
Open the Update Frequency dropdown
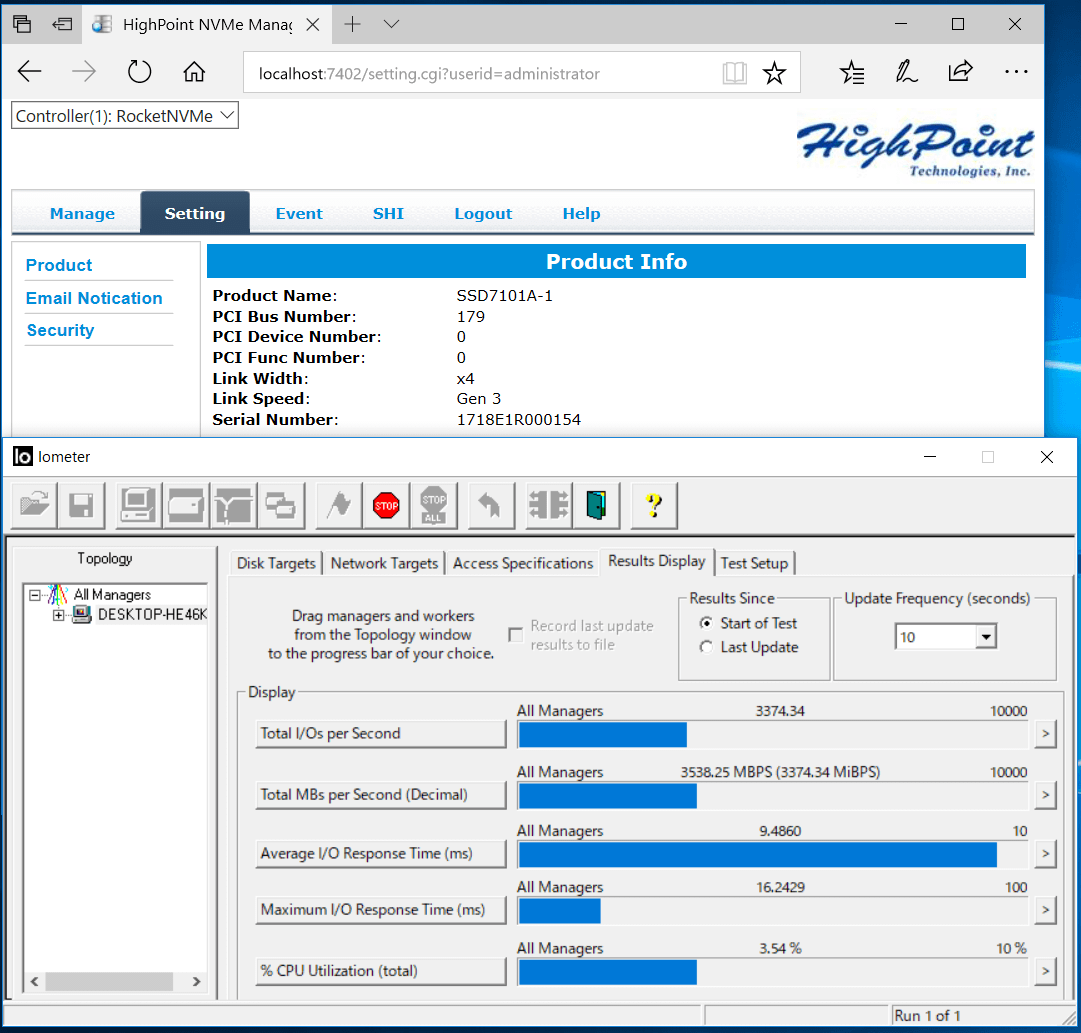point(986,636)
